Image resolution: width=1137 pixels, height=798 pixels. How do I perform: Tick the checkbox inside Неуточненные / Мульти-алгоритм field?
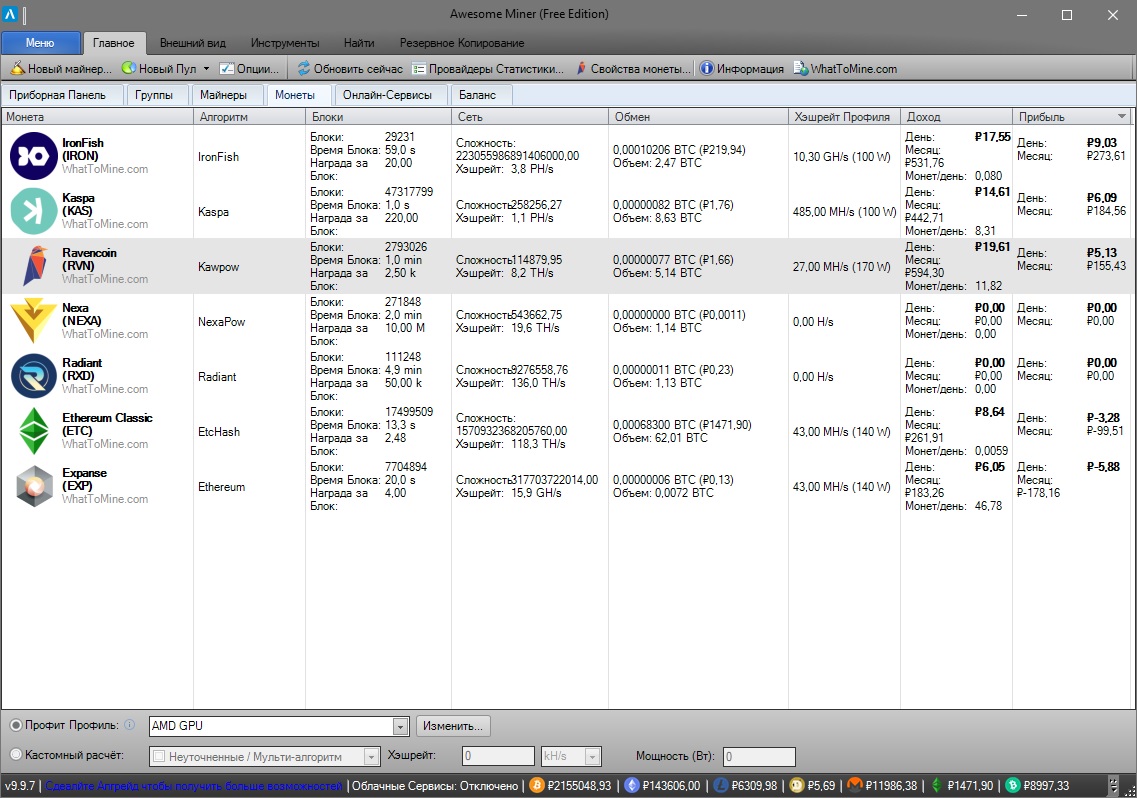[x=160, y=757]
